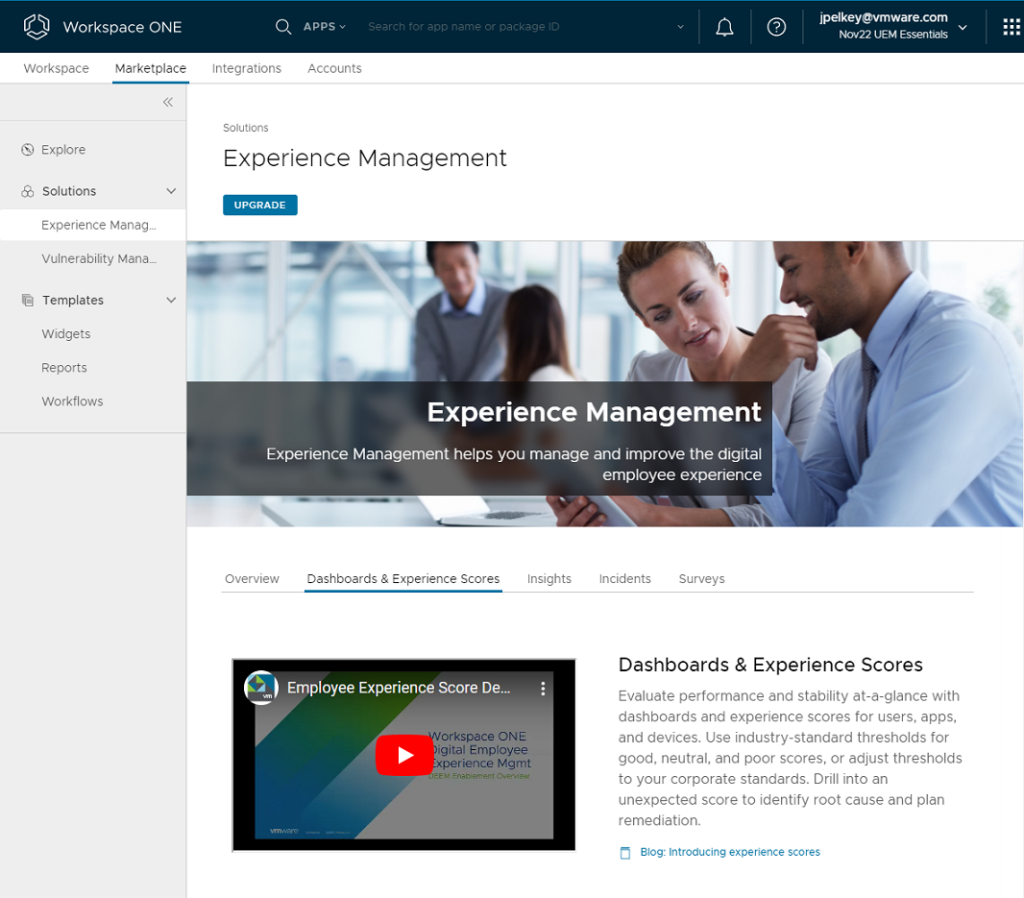Click the video title Employee Experience Score

coord(399,688)
